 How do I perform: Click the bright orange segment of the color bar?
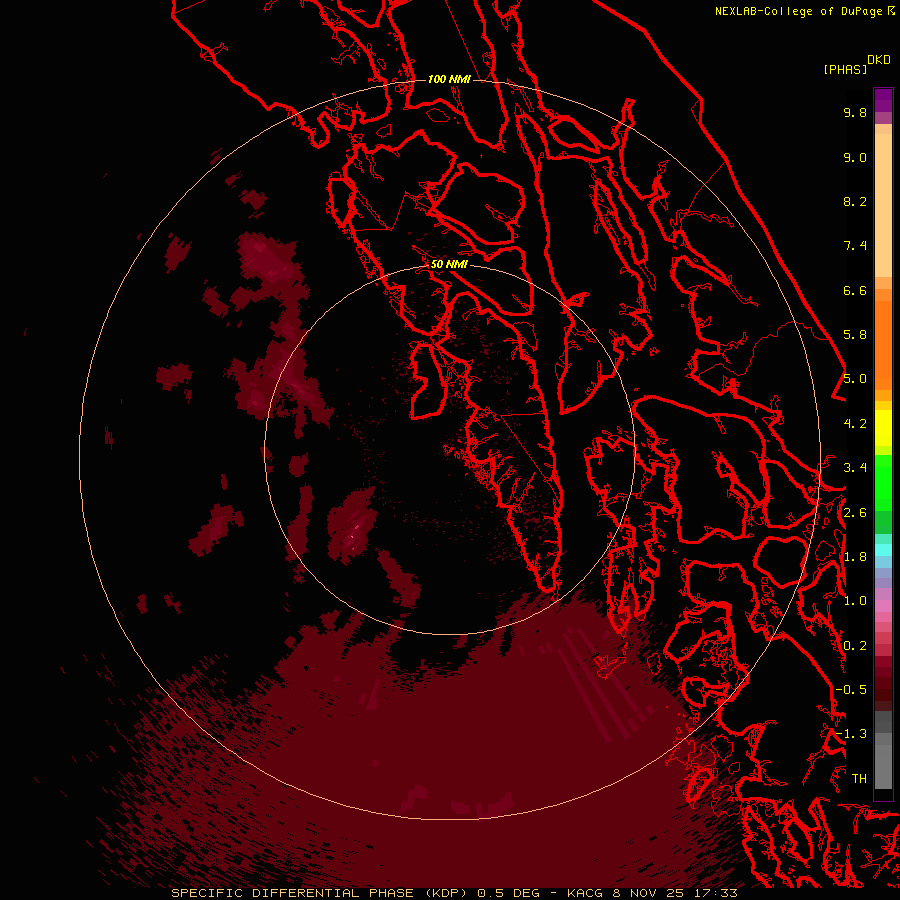[x=883, y=344]
